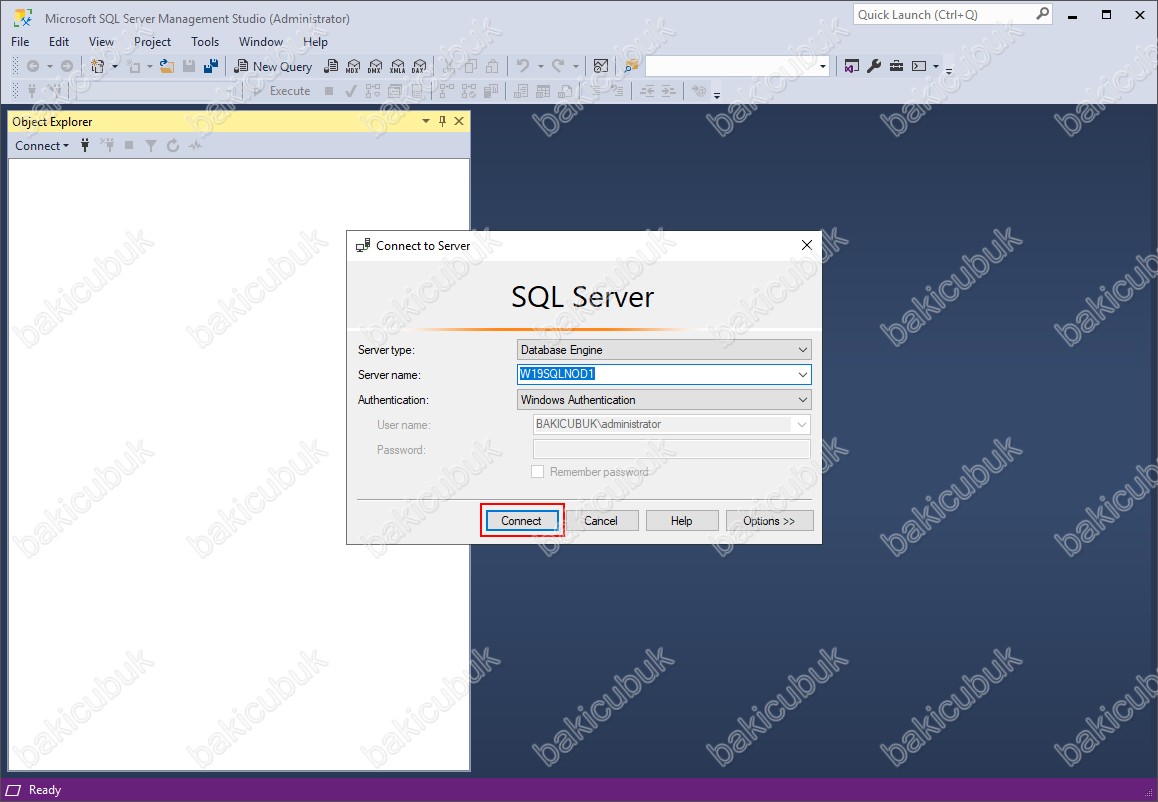Open the Help menu
Image resolution: width=1158 pixels, height=802 pixels.
point(315,42)
